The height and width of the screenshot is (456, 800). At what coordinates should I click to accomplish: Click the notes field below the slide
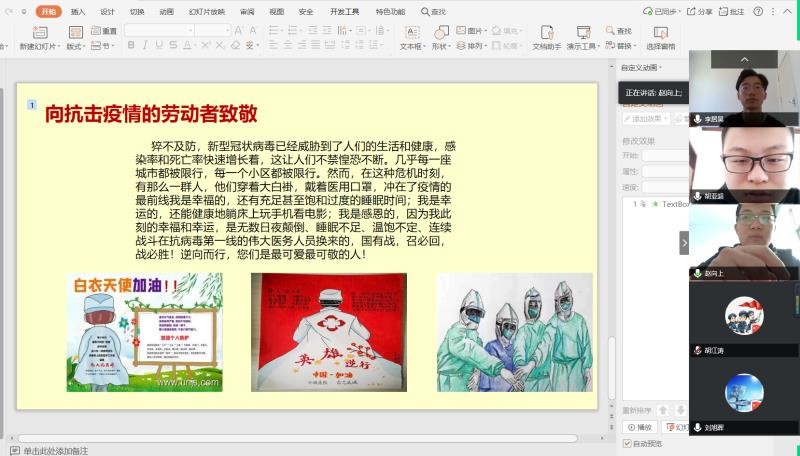click(56, 451)
